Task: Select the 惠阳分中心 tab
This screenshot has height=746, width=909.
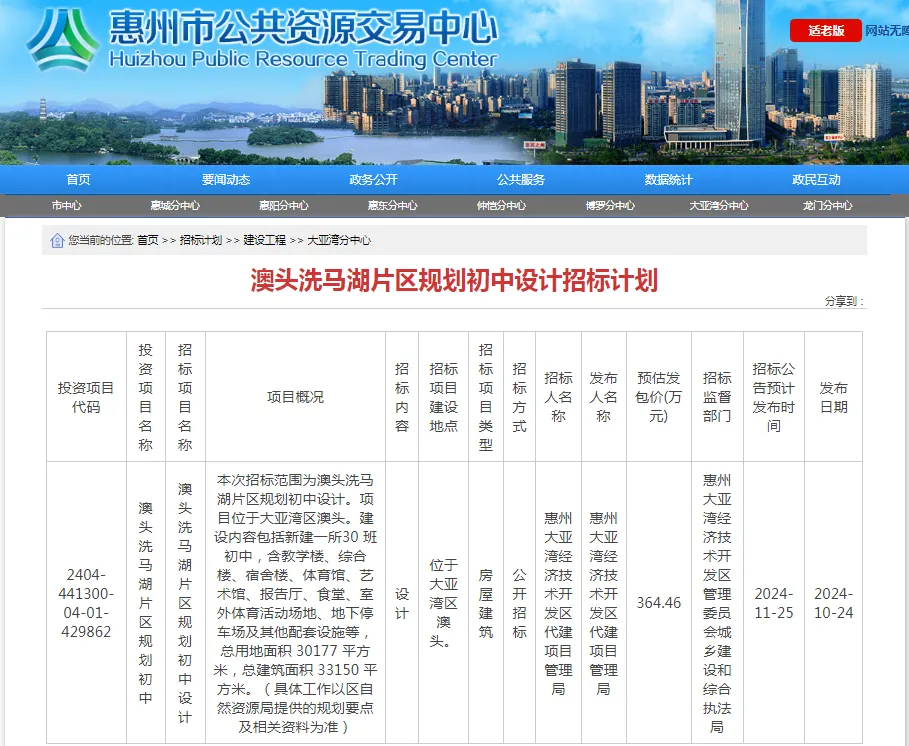Action: (x=284, y=206)
